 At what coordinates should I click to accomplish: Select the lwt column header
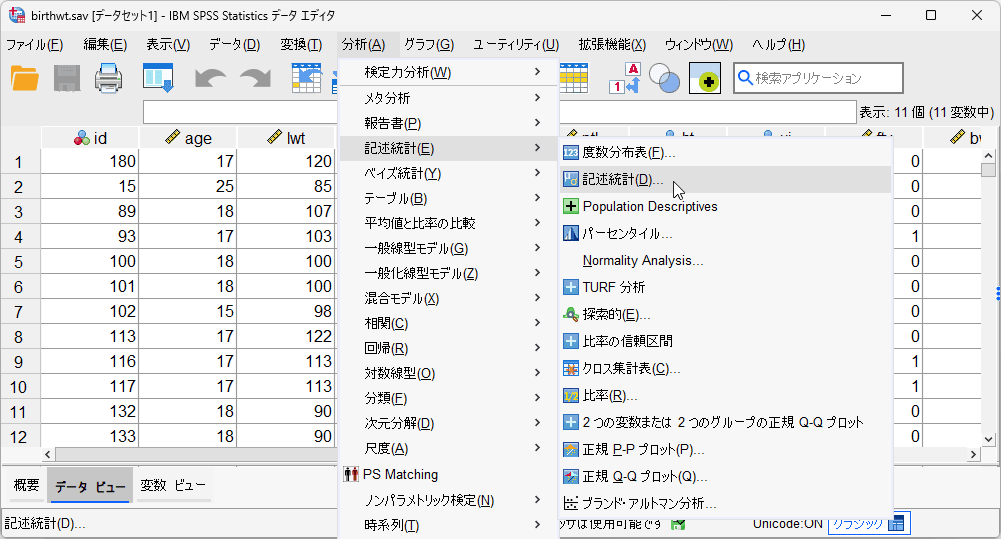coord(286,138)
